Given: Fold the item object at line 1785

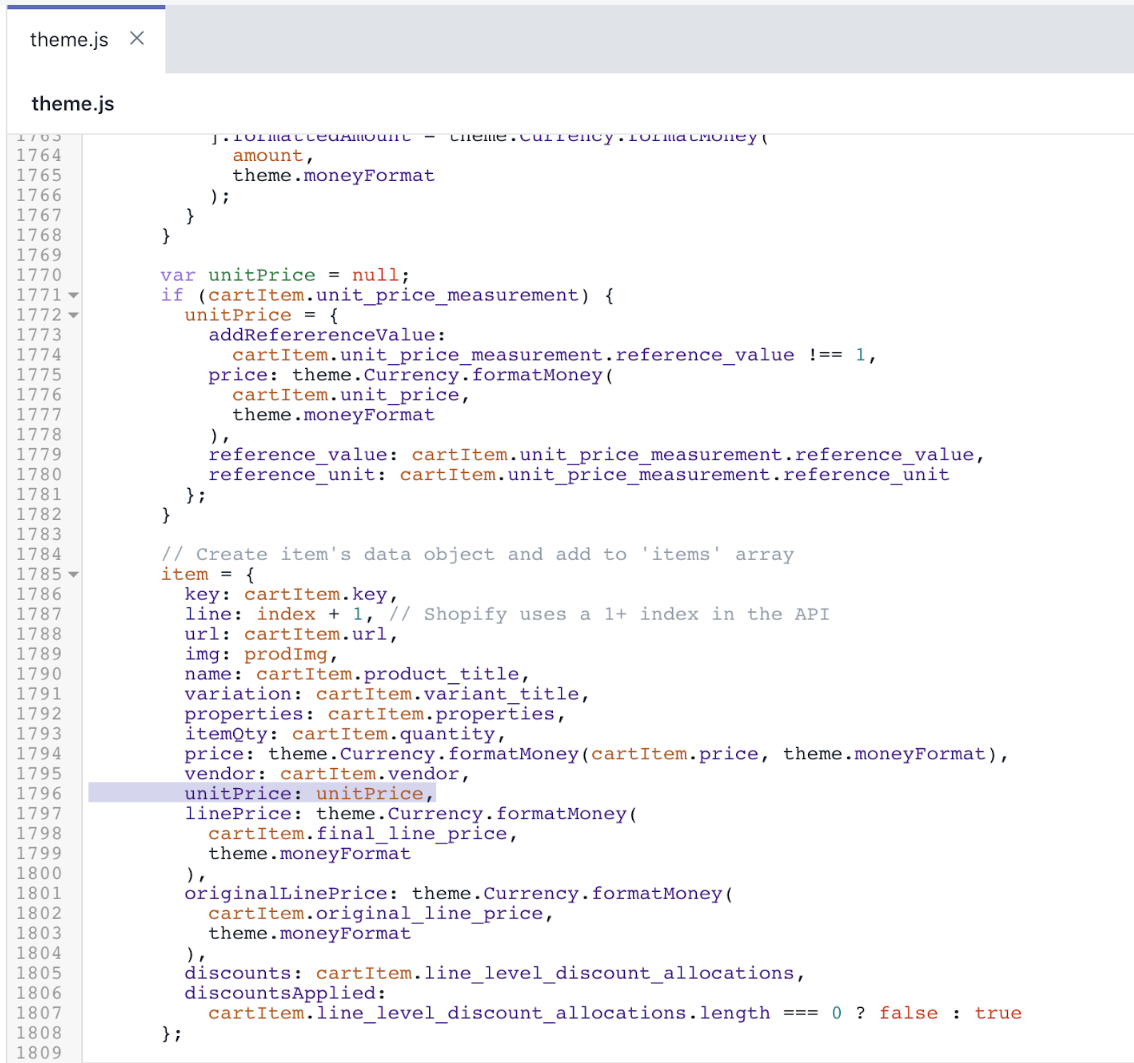Looking at the screenshot, I should click(x=73, y=575).
